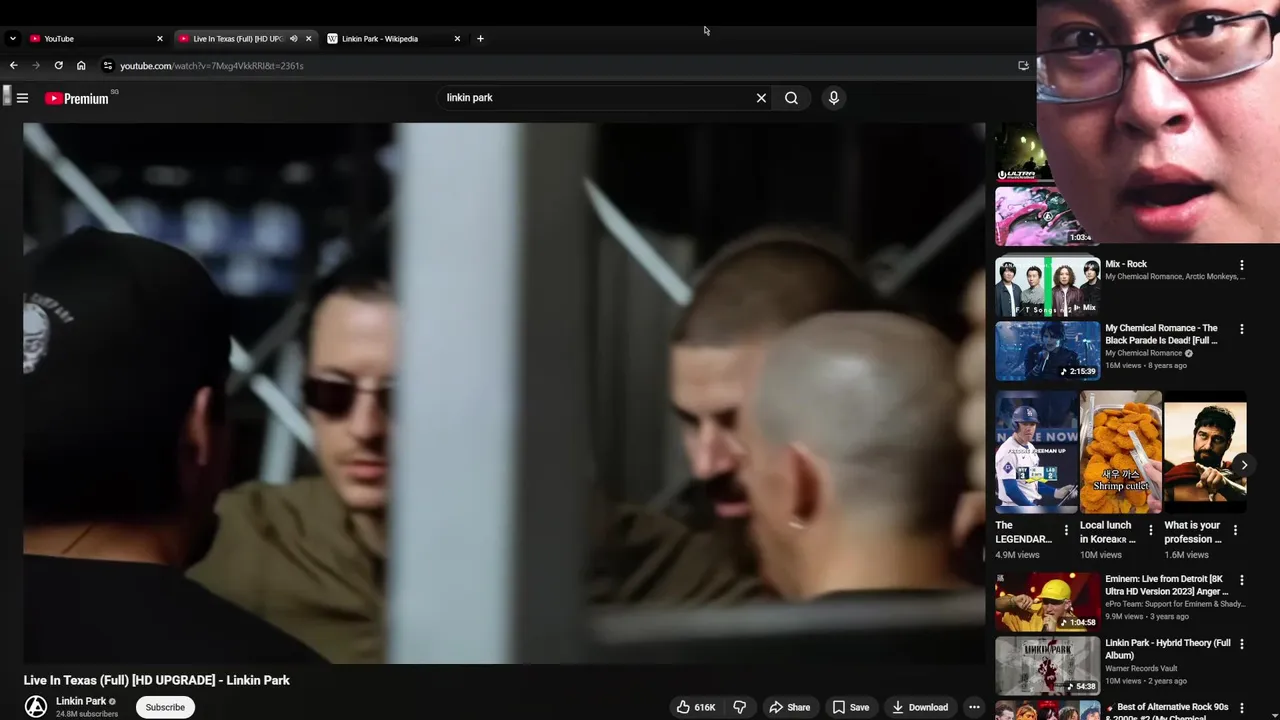Go back with browser back arrow

[13, 66]
